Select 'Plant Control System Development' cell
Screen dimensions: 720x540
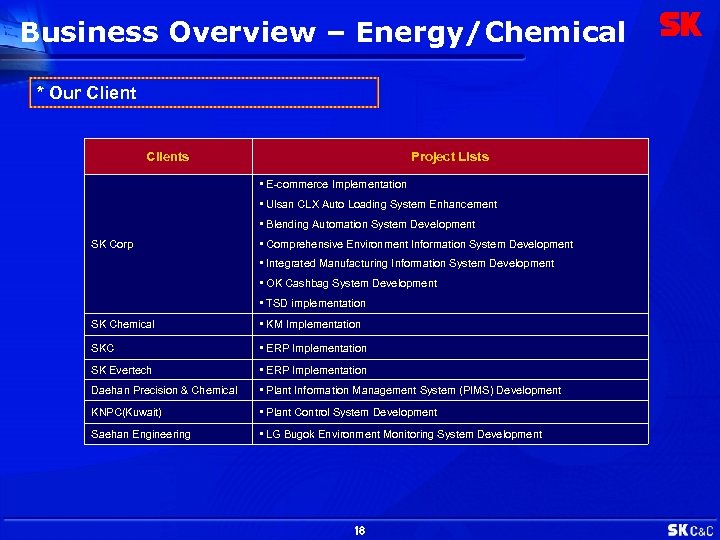tap(450, 412)
